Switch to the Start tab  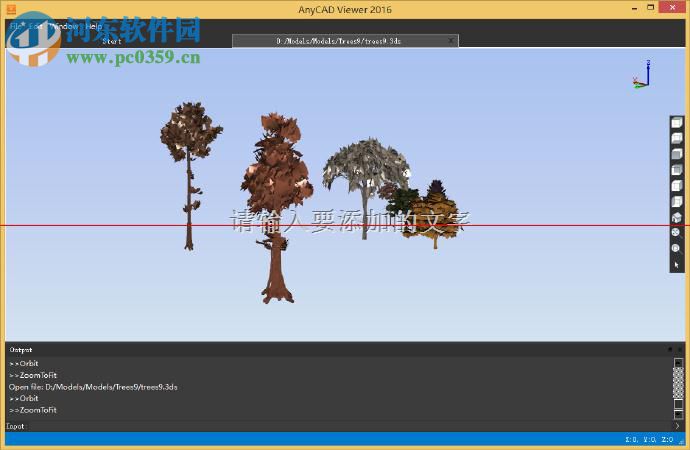click(x=112, y=41)
